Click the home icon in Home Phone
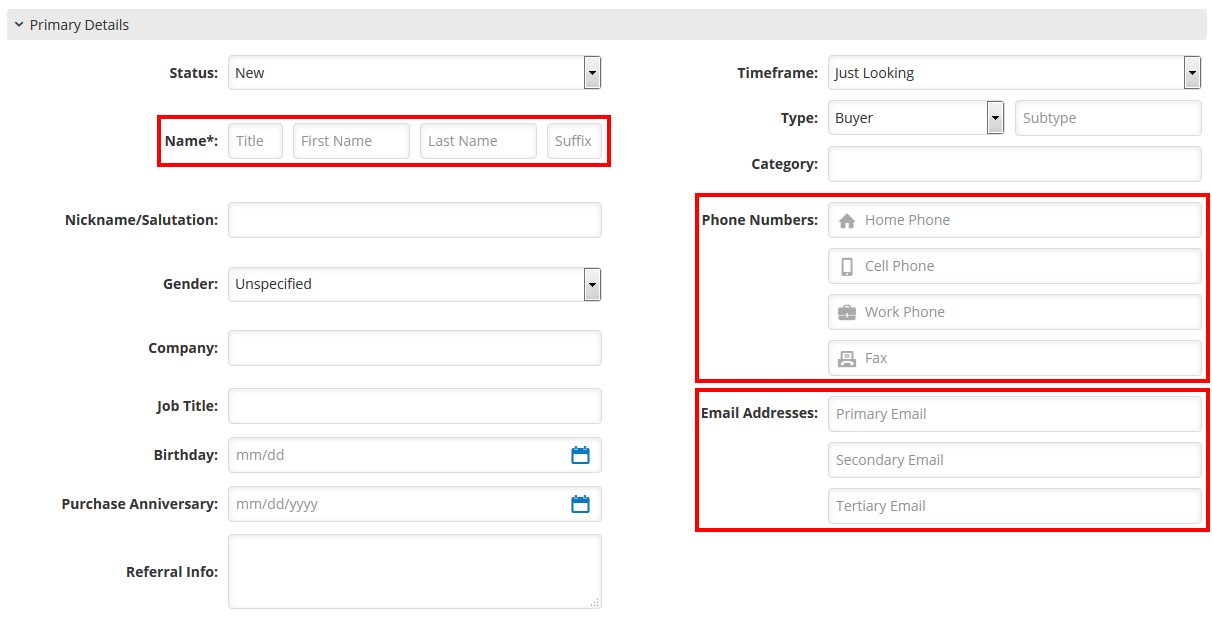Image resolution: width=1212 pixels, height=620 pixels. tap(847, 220)
